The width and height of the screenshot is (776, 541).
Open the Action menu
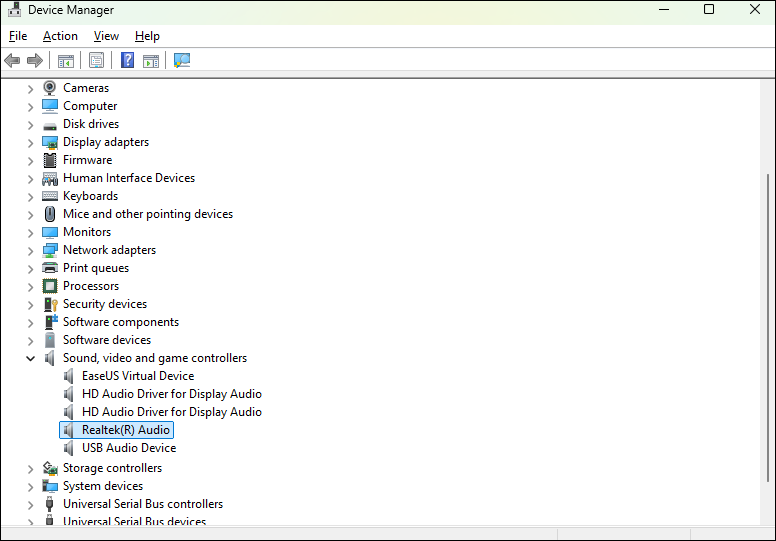60,36
